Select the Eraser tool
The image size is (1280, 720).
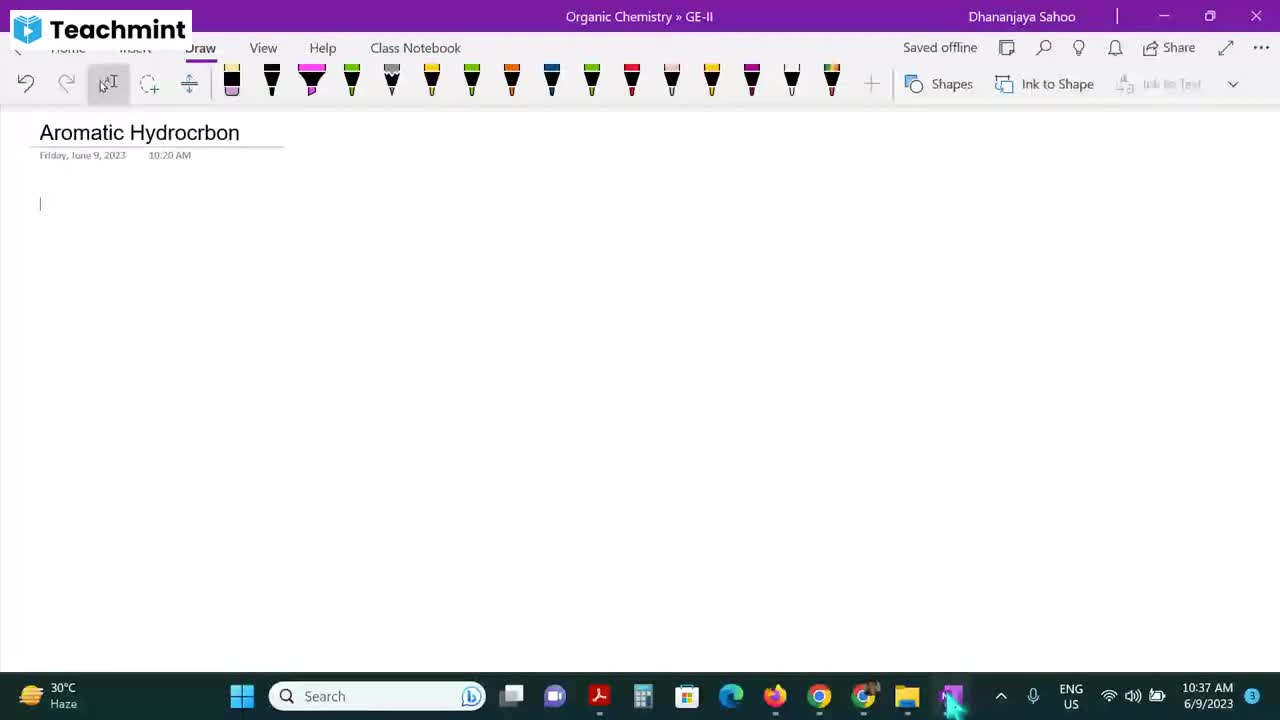232,81
